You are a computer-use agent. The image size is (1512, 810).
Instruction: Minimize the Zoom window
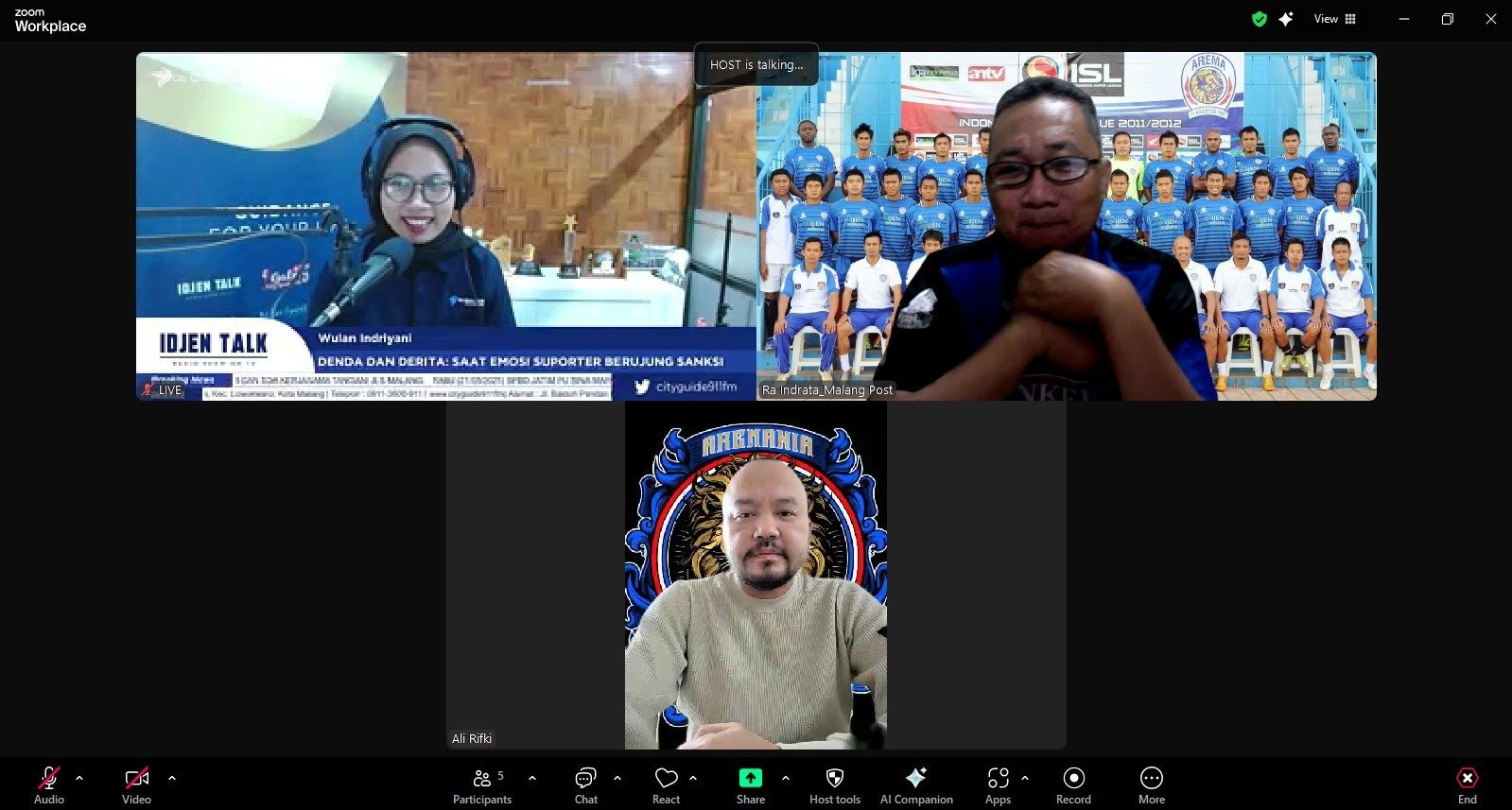(x=1404, y=19)
